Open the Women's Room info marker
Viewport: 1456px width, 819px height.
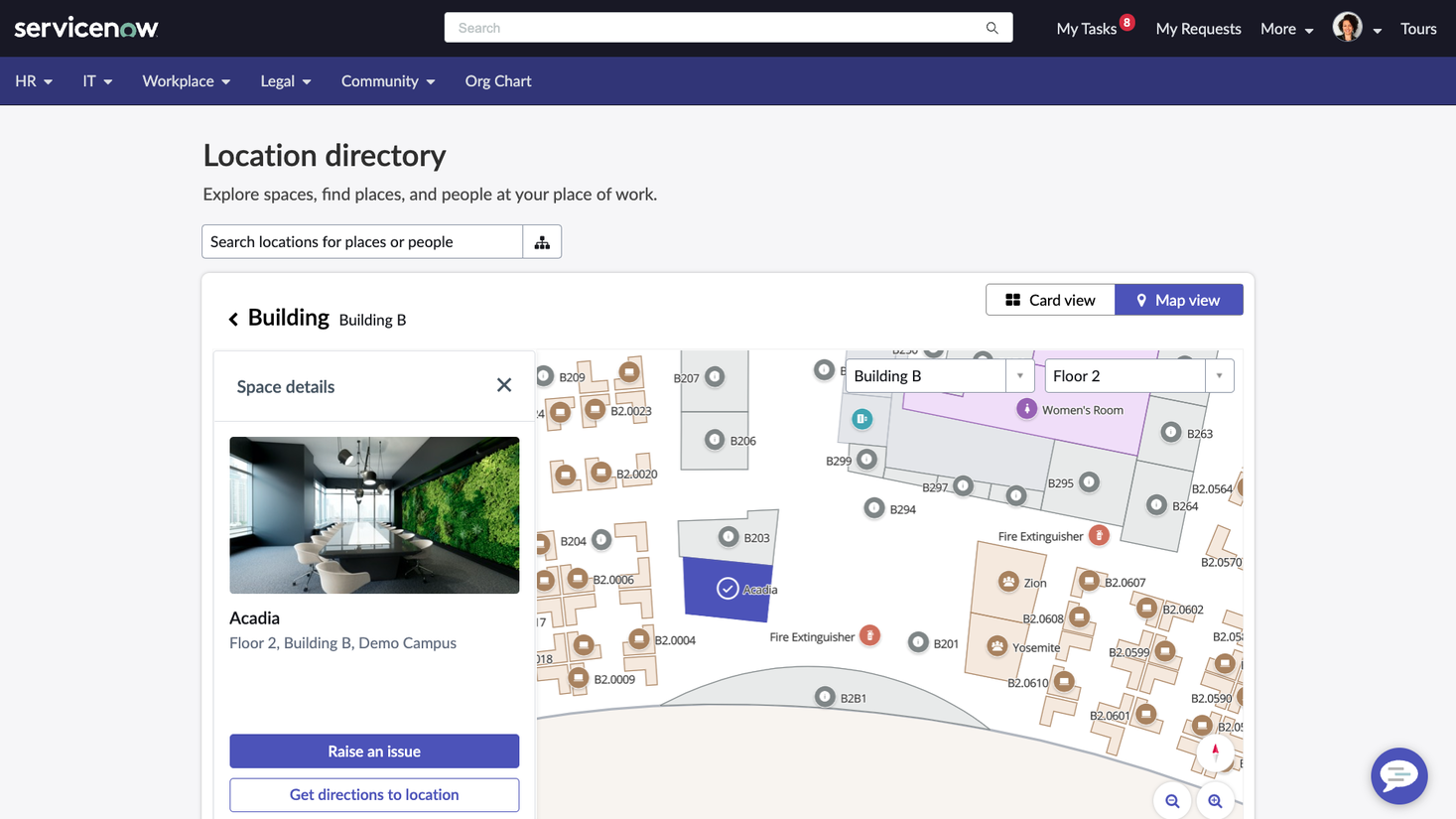point(1027,408)
